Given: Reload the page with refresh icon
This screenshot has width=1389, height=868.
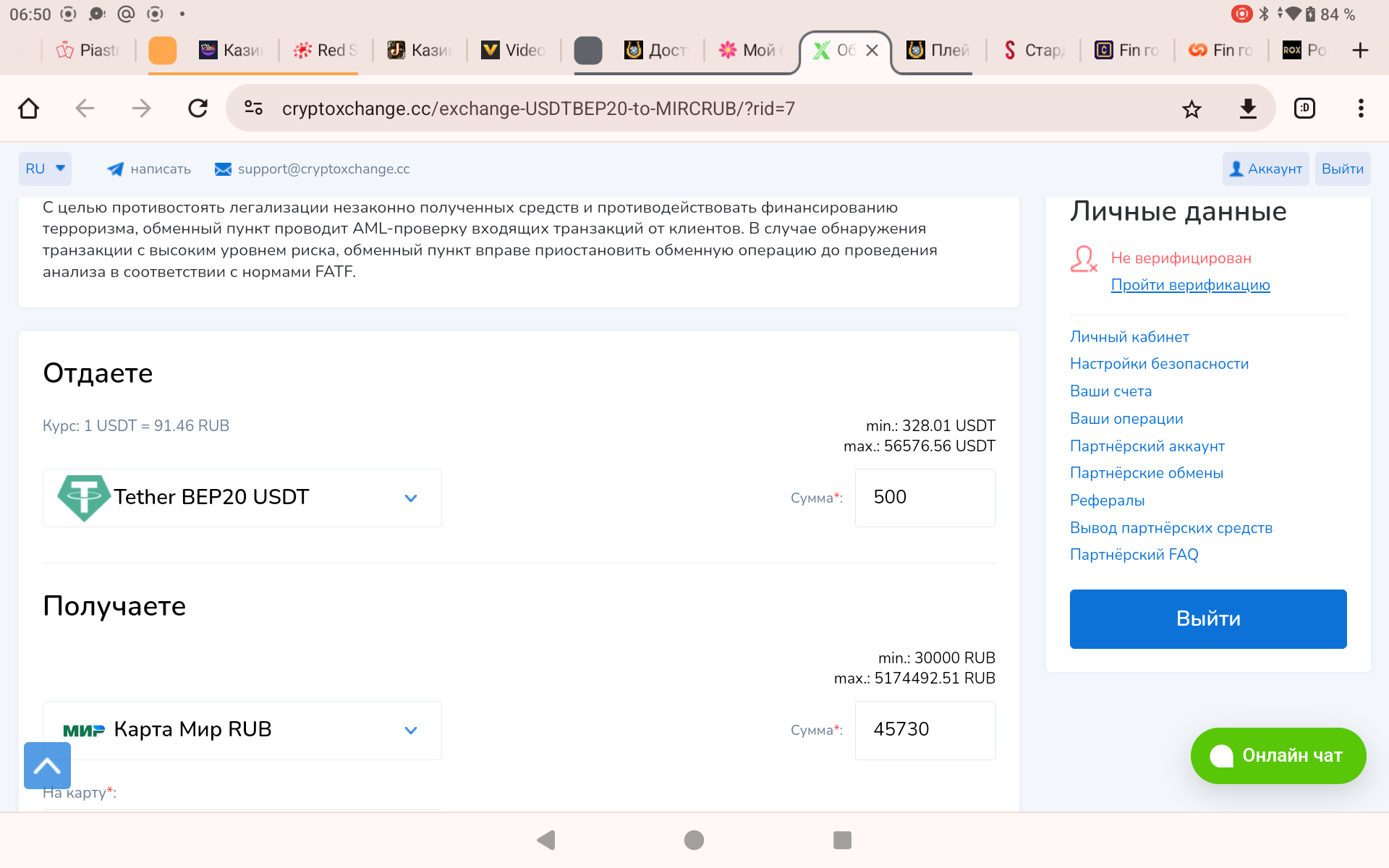Looking at the screenshot, I should (x=197, y=109).
